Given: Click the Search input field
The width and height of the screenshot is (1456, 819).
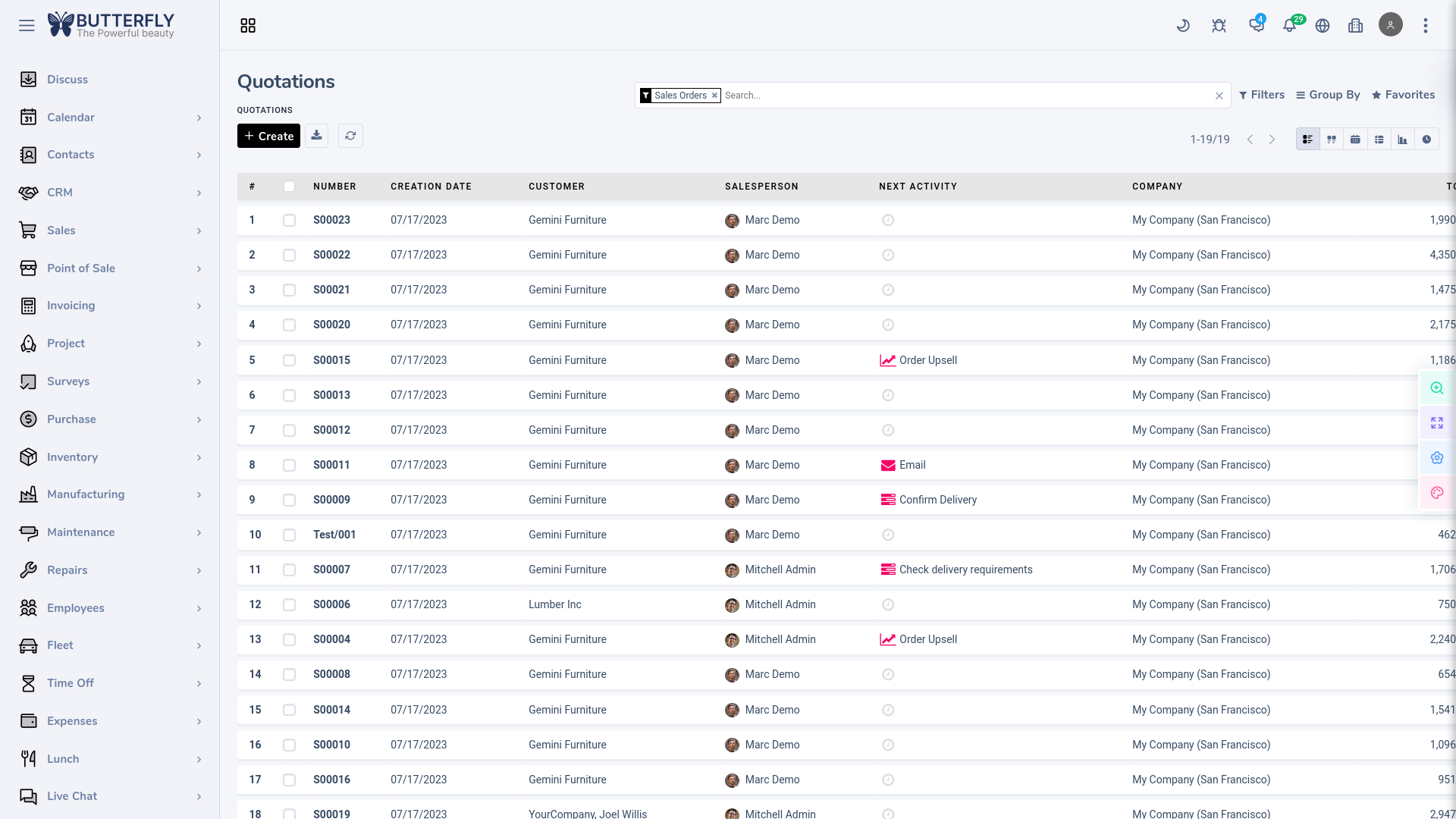Looking at the screenshot, I should tap(963, 96).
